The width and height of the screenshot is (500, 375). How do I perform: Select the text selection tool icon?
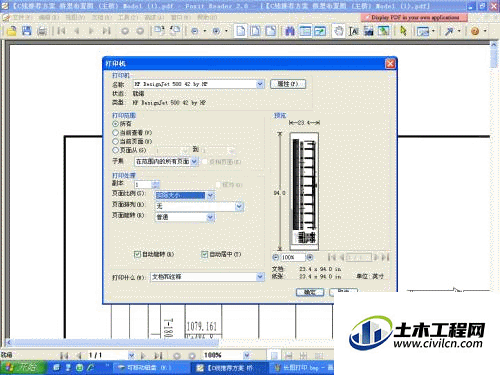(354, 31)
